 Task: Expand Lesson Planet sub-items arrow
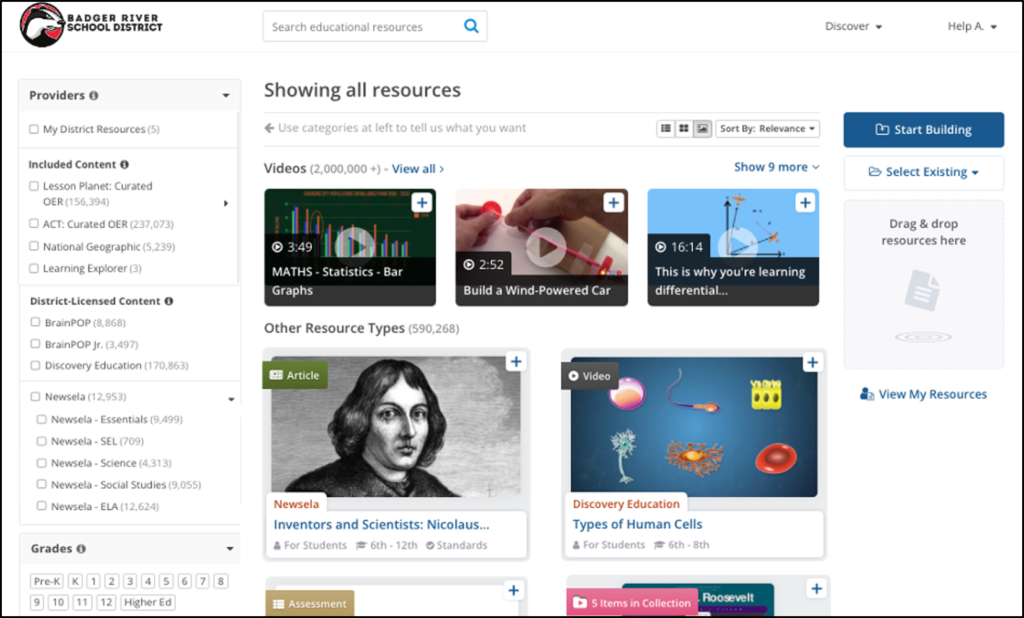226,203
